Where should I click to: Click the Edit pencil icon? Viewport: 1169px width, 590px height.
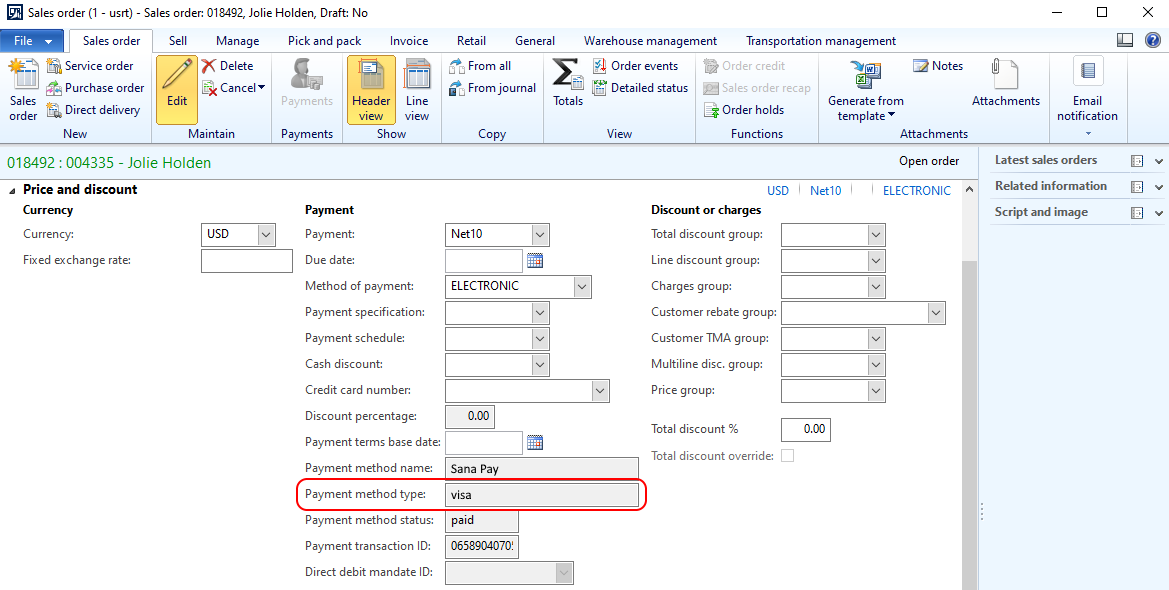point(177,77)
